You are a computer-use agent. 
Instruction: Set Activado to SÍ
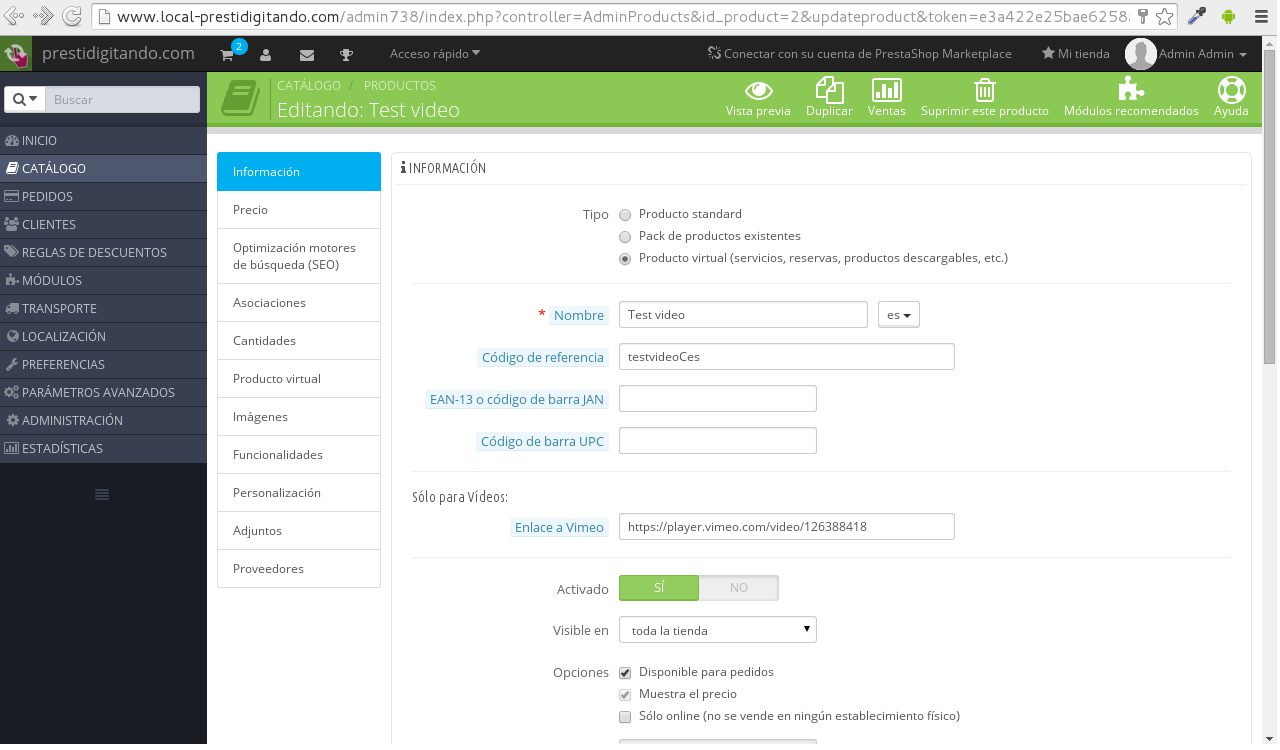(x=659, y=588)
